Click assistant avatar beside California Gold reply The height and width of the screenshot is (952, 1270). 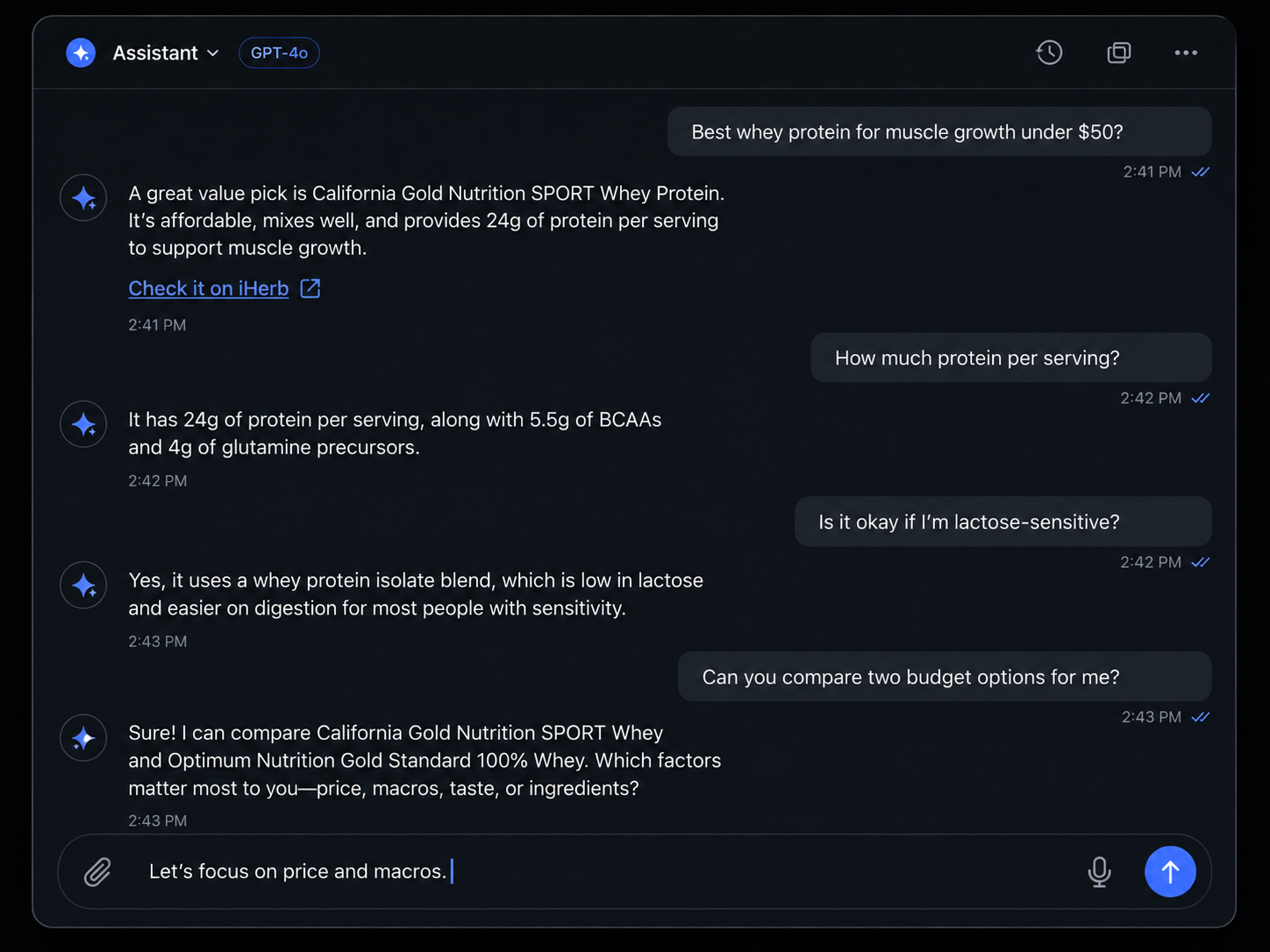[83, 198]
